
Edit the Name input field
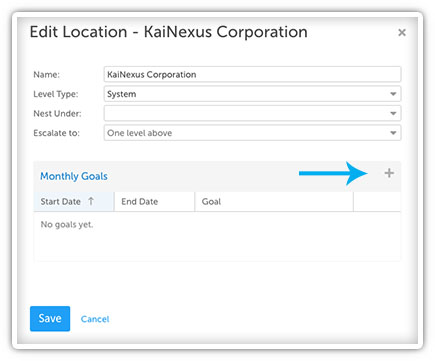click(x=252, y=74)
